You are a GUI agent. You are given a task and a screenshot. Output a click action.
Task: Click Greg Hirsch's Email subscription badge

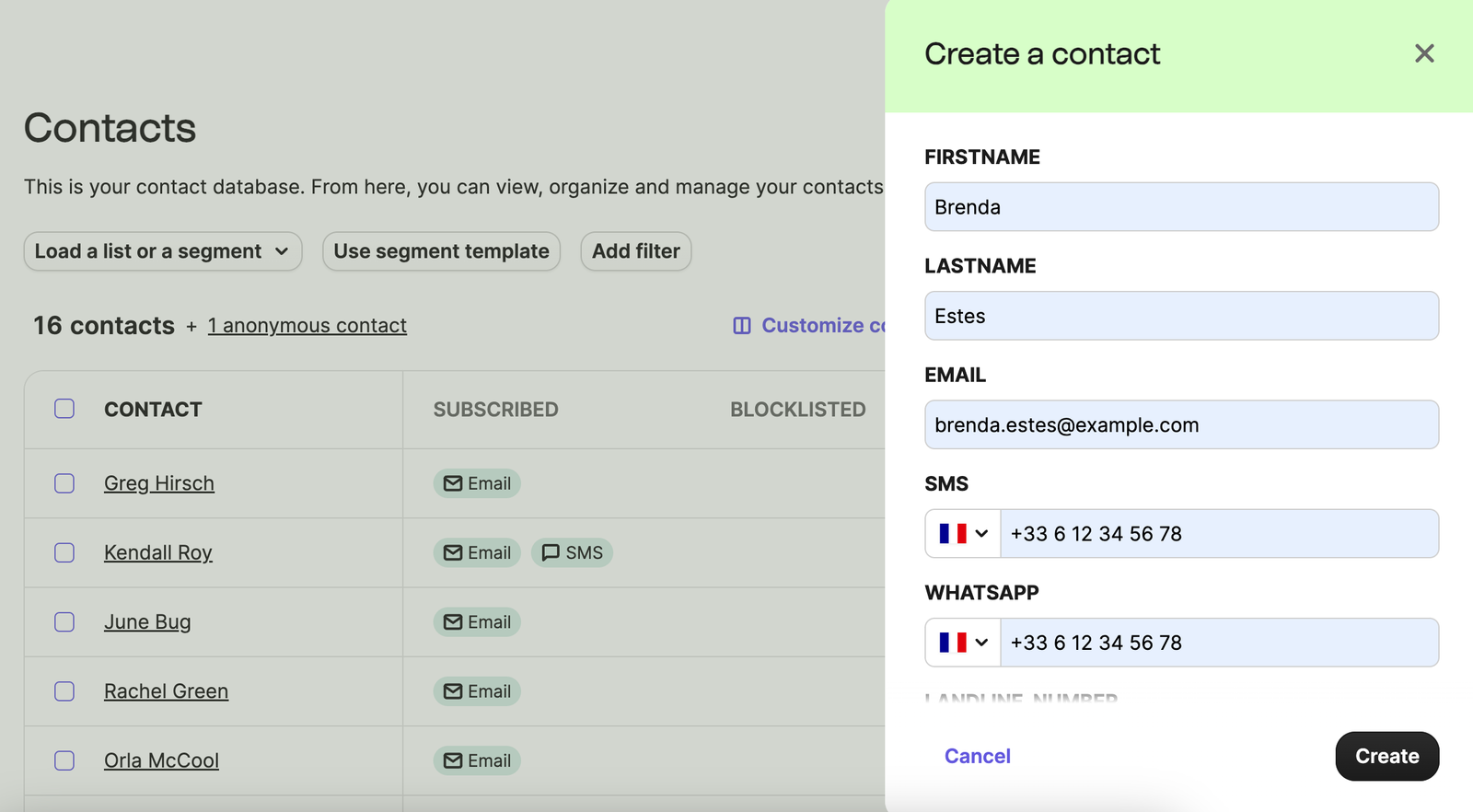(477, 483)
